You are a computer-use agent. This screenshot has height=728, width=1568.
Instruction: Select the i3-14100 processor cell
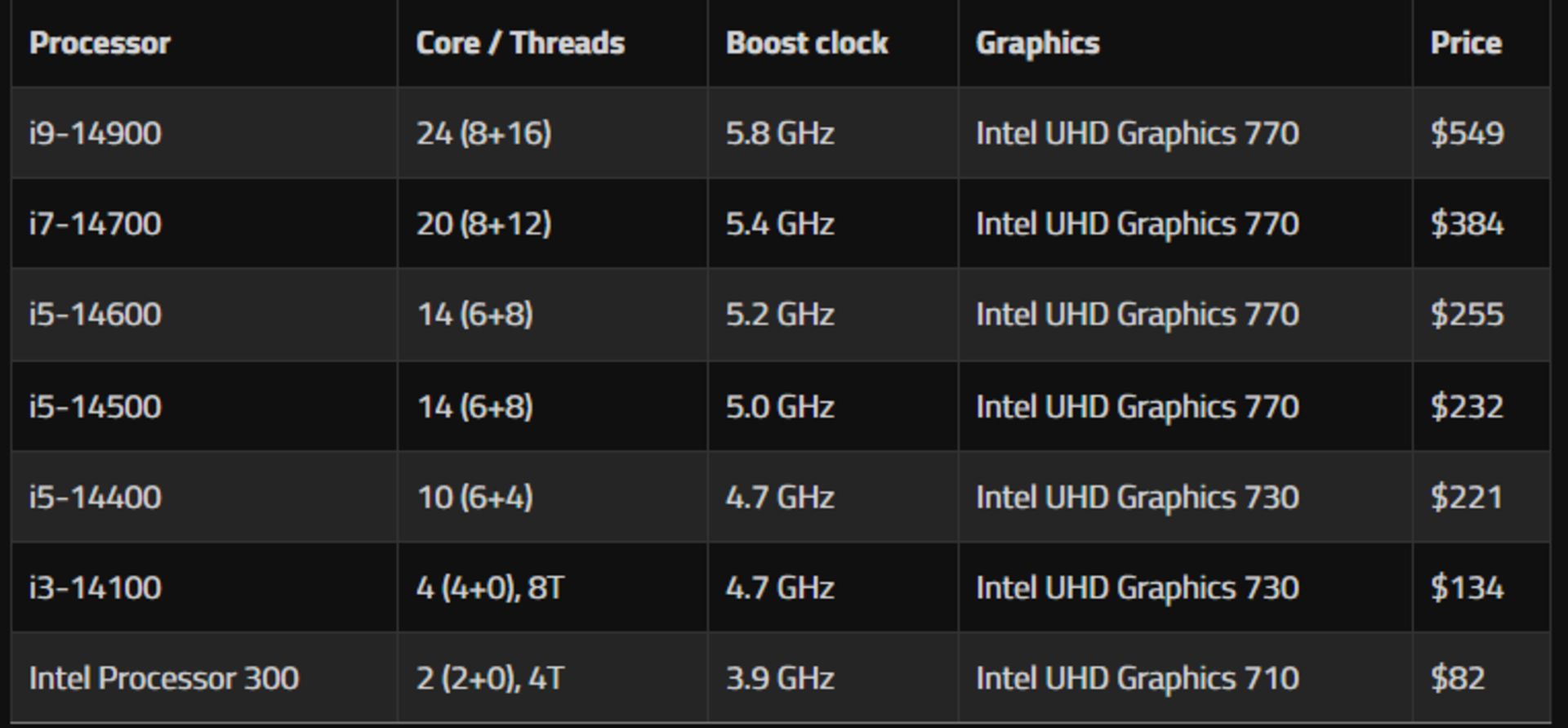(x=204, y=587)
